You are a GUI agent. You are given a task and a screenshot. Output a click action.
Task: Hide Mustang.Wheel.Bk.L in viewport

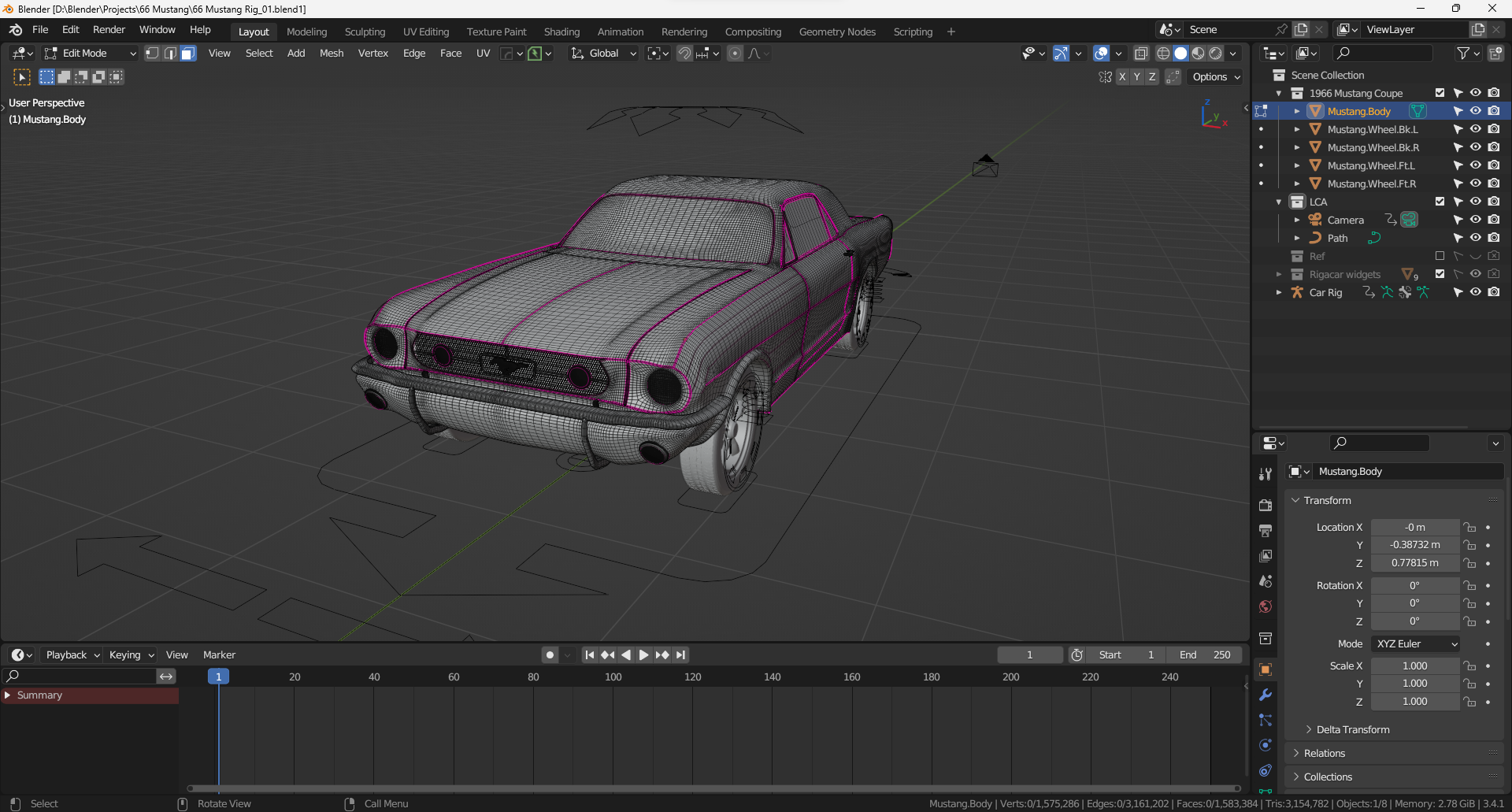[x=1476, y=129]
